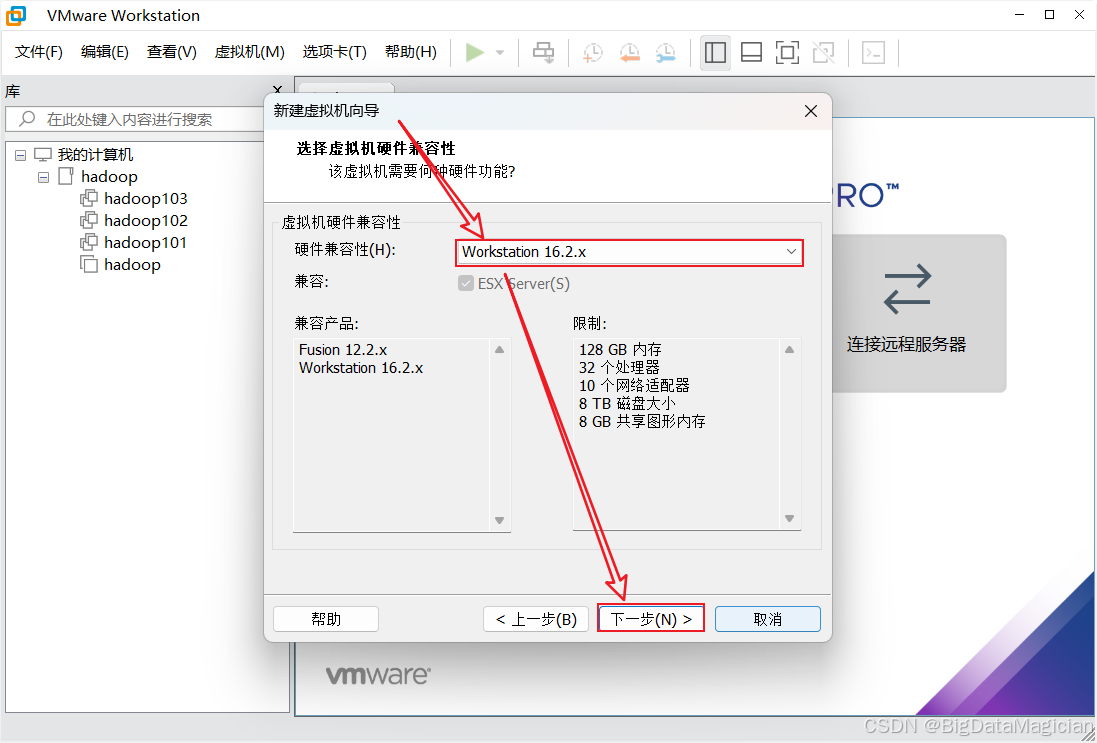The width and height of the screenshot is (1097, 743).
Task: Open the 查看(V) menu
Action: pyautogui.click(x=171, y=52)
